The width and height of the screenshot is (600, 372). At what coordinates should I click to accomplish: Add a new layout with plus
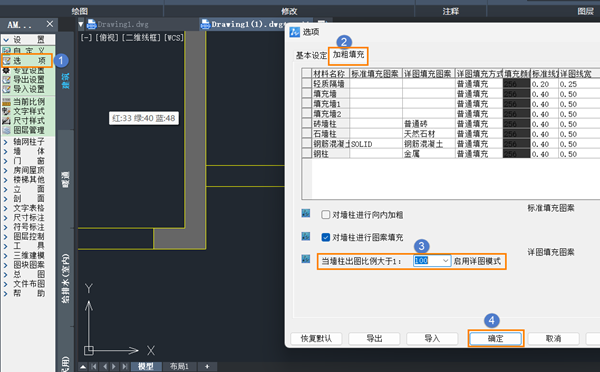point(207,367)
